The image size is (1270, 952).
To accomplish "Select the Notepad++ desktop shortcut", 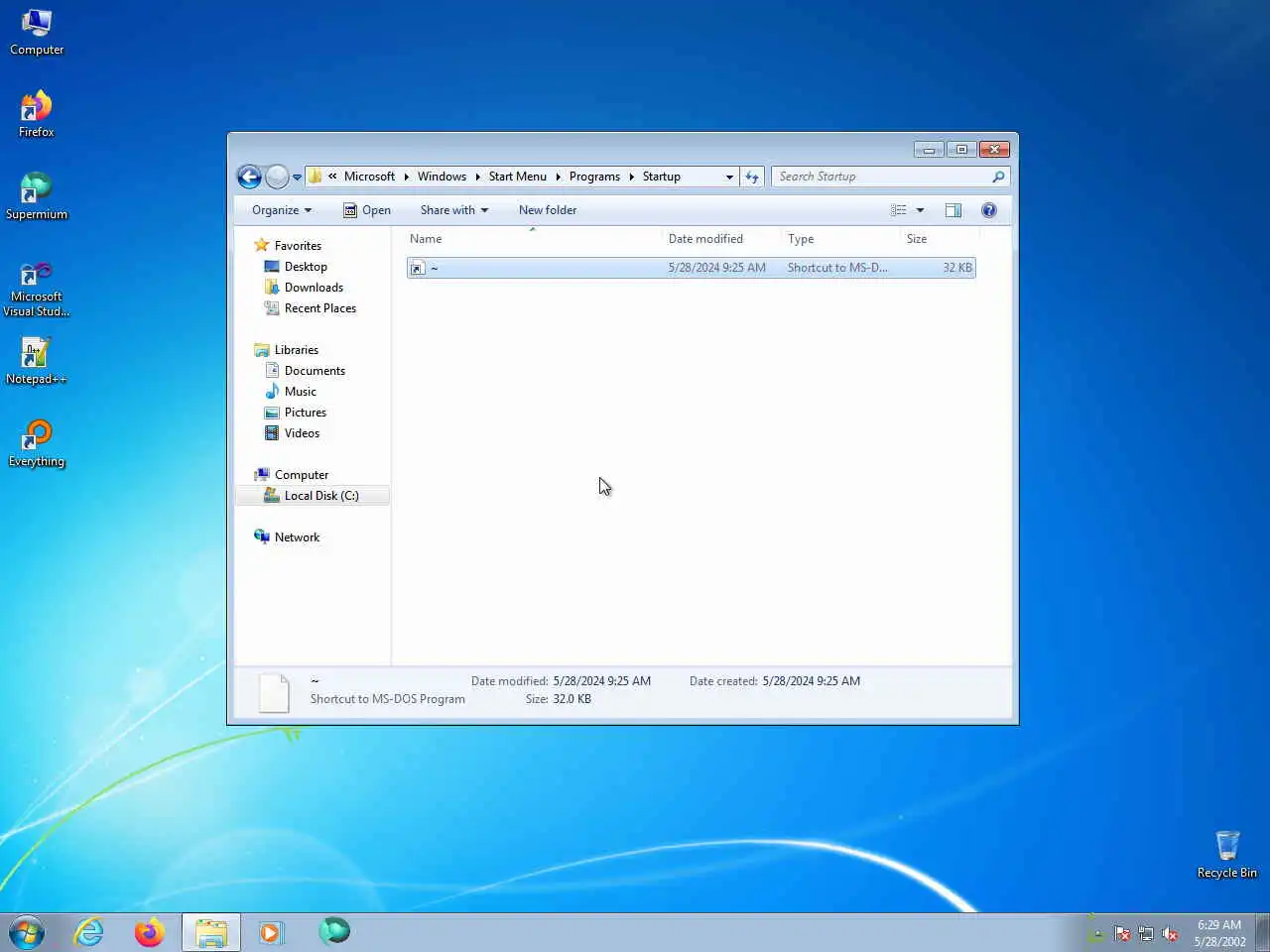I will point(37,362).
